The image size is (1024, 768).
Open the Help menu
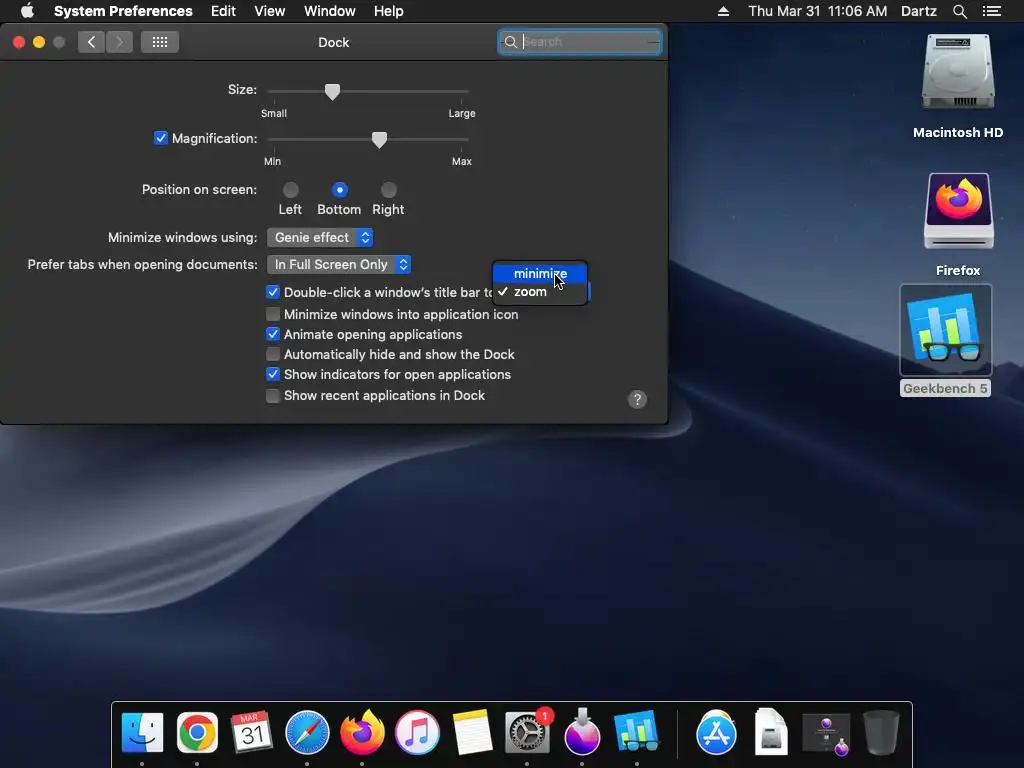tap(389, 11)
